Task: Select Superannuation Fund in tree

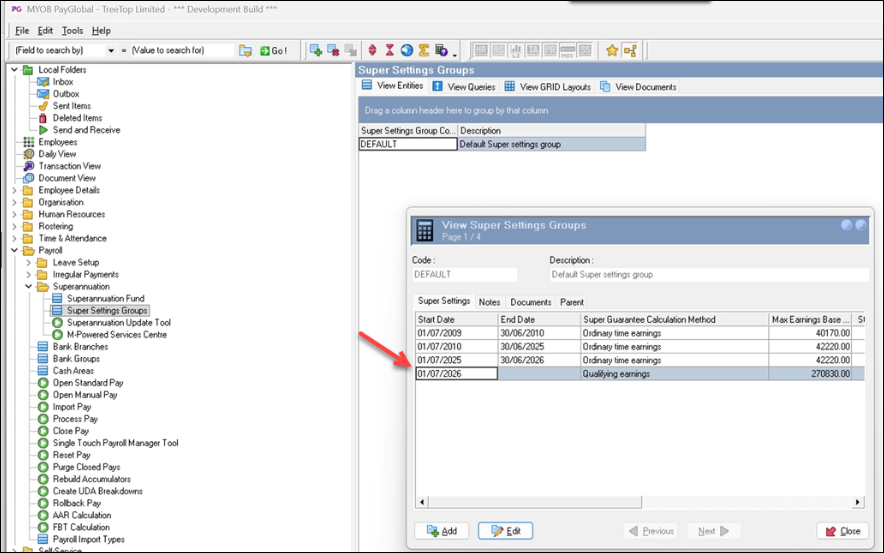Action: pyautogui.click(x=105, y=298)
